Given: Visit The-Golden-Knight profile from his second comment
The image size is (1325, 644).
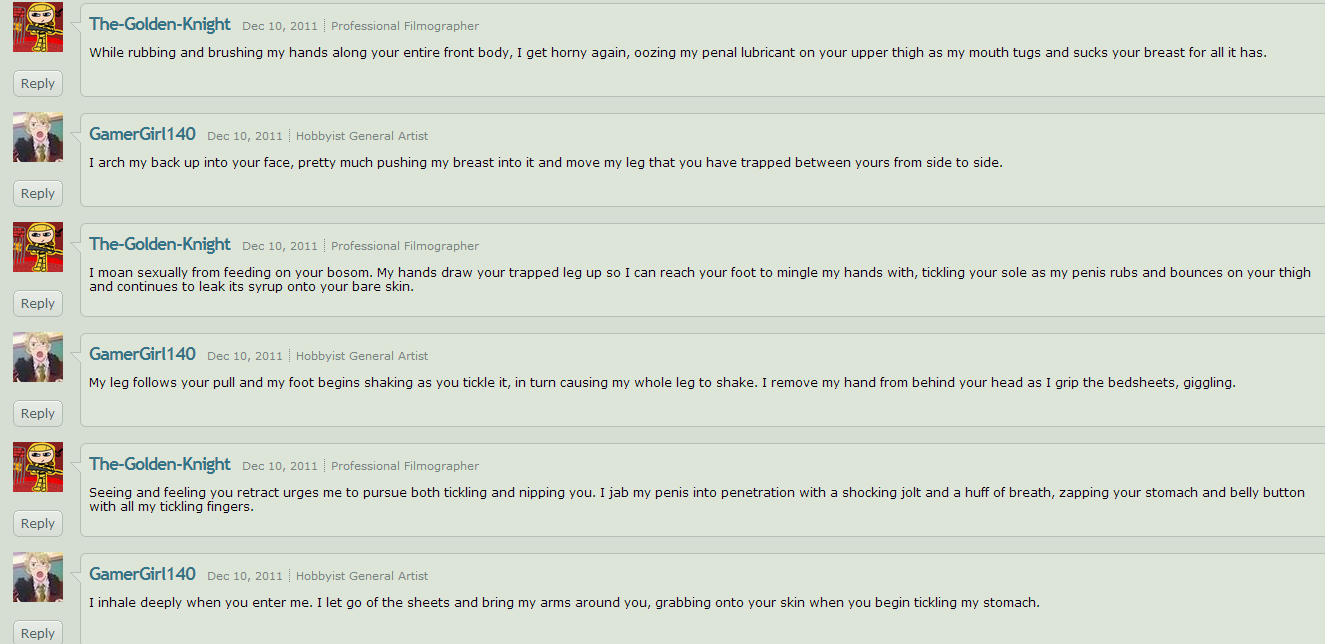Looking at the screenshot, I should (x=160, y=244).
